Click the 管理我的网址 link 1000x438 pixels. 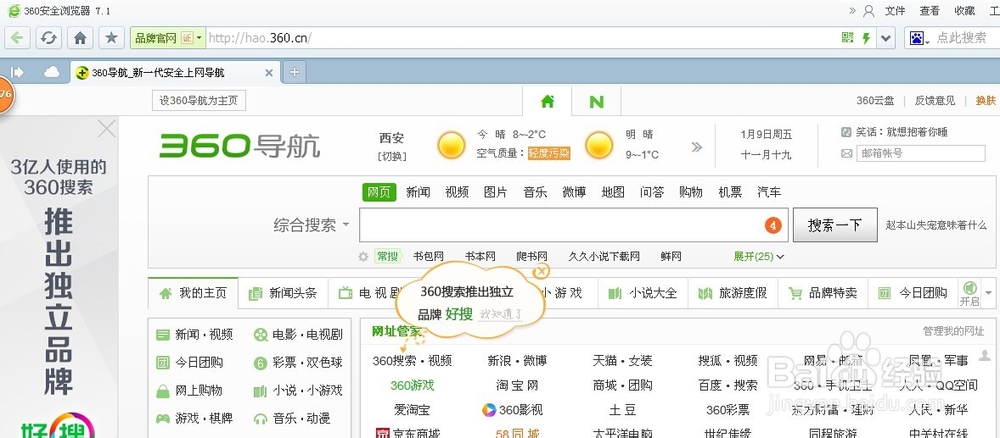(x=953, y=331)
